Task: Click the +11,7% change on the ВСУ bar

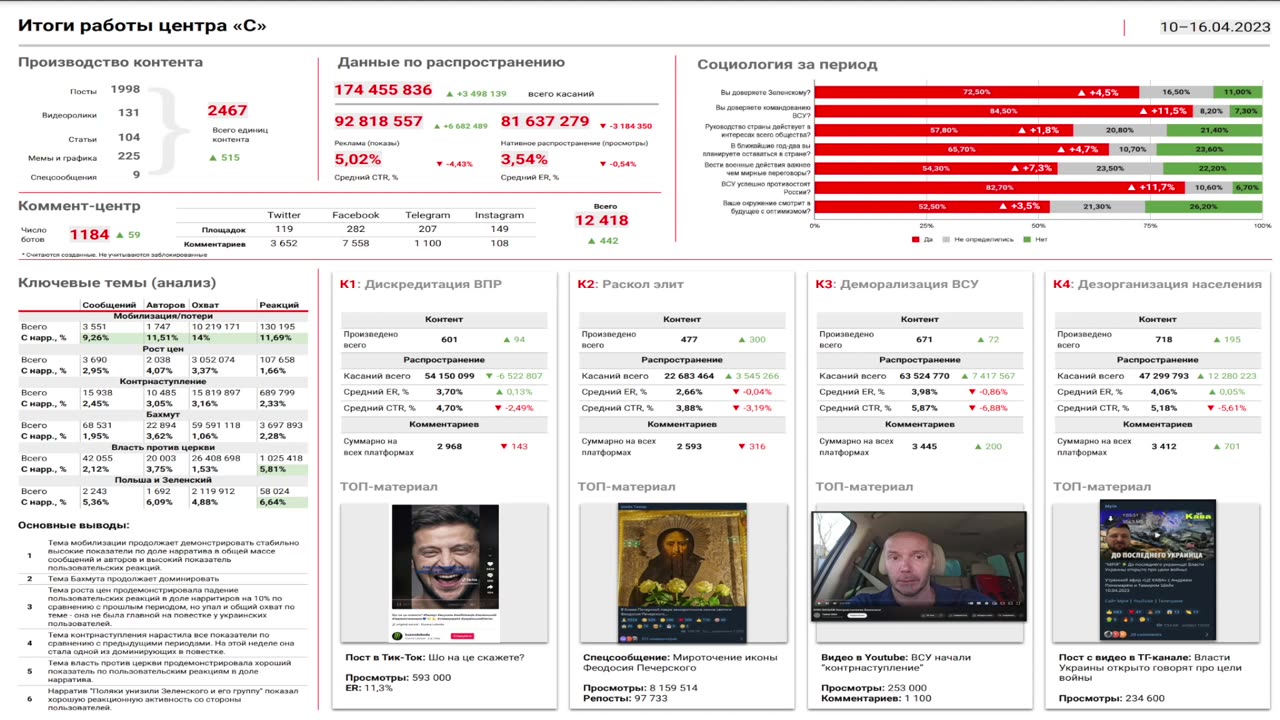Action: (1152, 187)
